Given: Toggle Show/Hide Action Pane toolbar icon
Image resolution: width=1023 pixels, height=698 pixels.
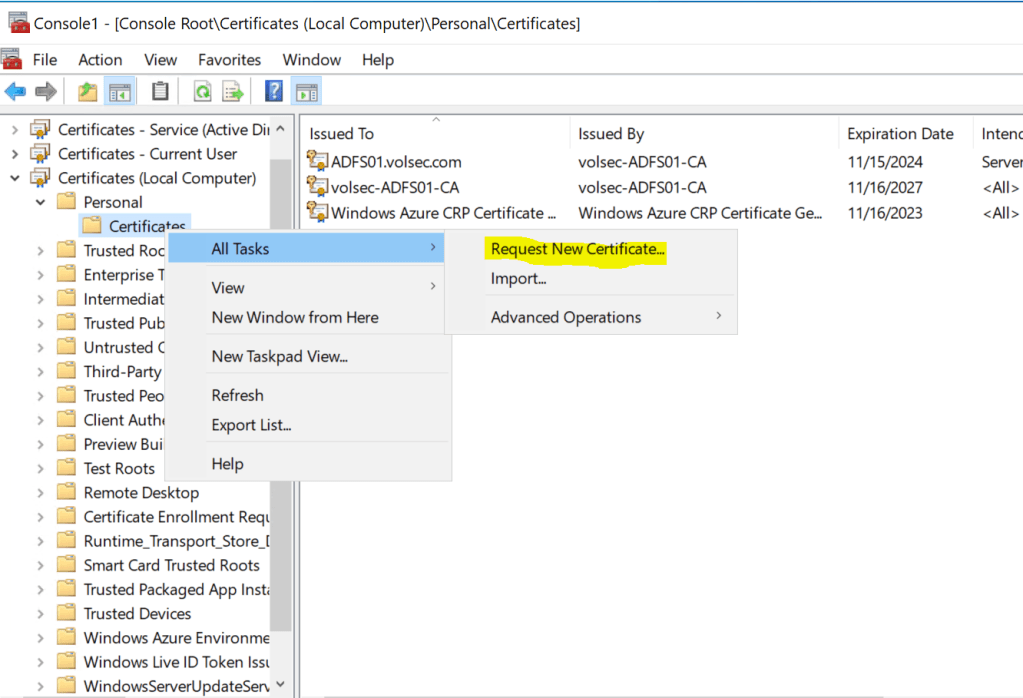Looking at the screenshot, I should coord(306,92).
